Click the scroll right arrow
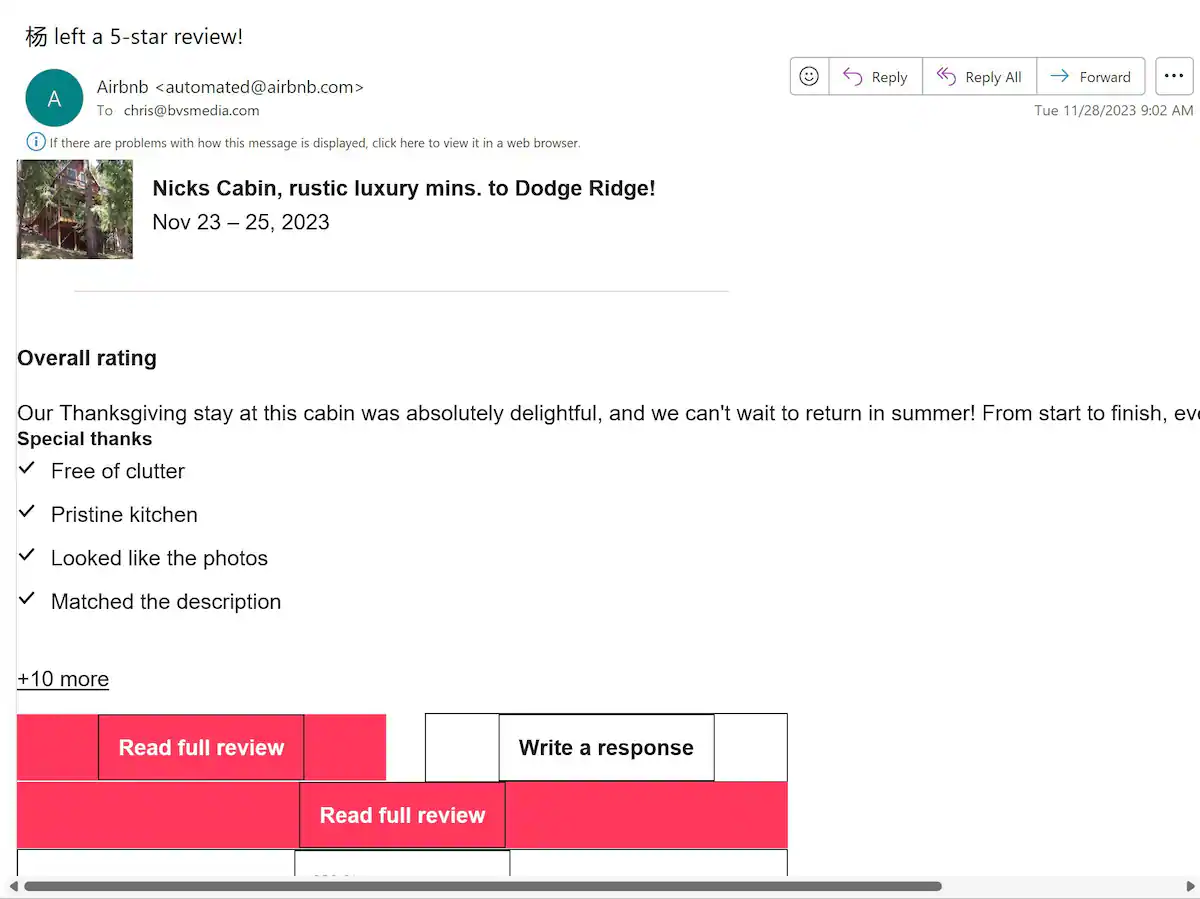The image size is (1200, 899). point(1190,886)
